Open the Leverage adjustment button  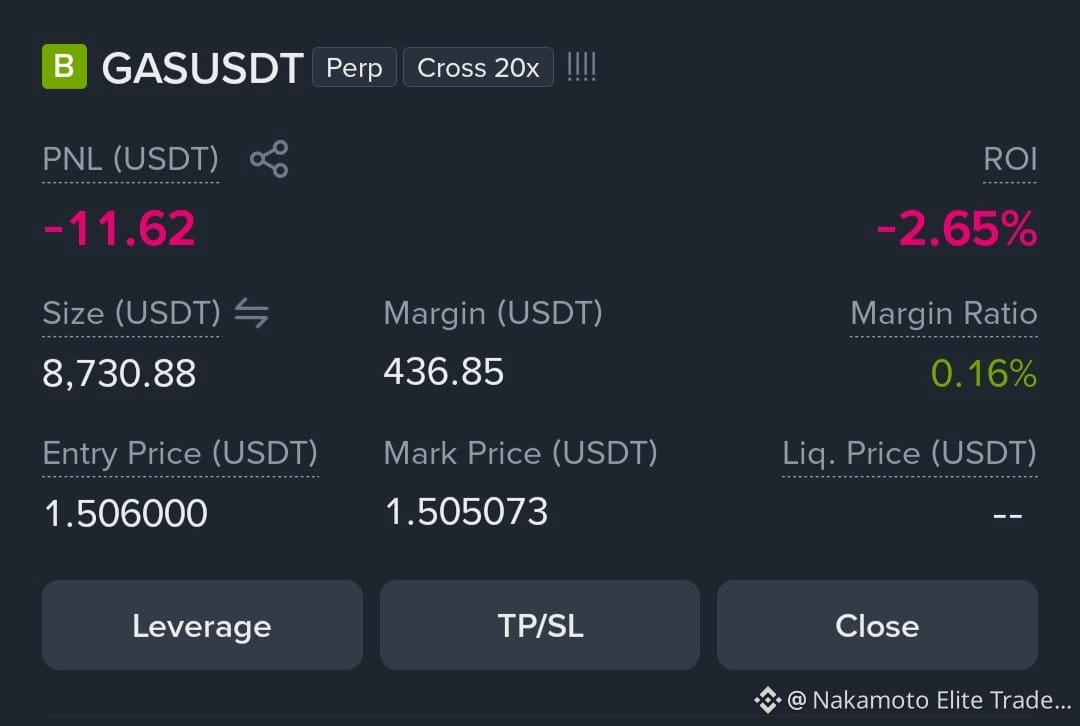pyautogui.click(x=202, y=625)
